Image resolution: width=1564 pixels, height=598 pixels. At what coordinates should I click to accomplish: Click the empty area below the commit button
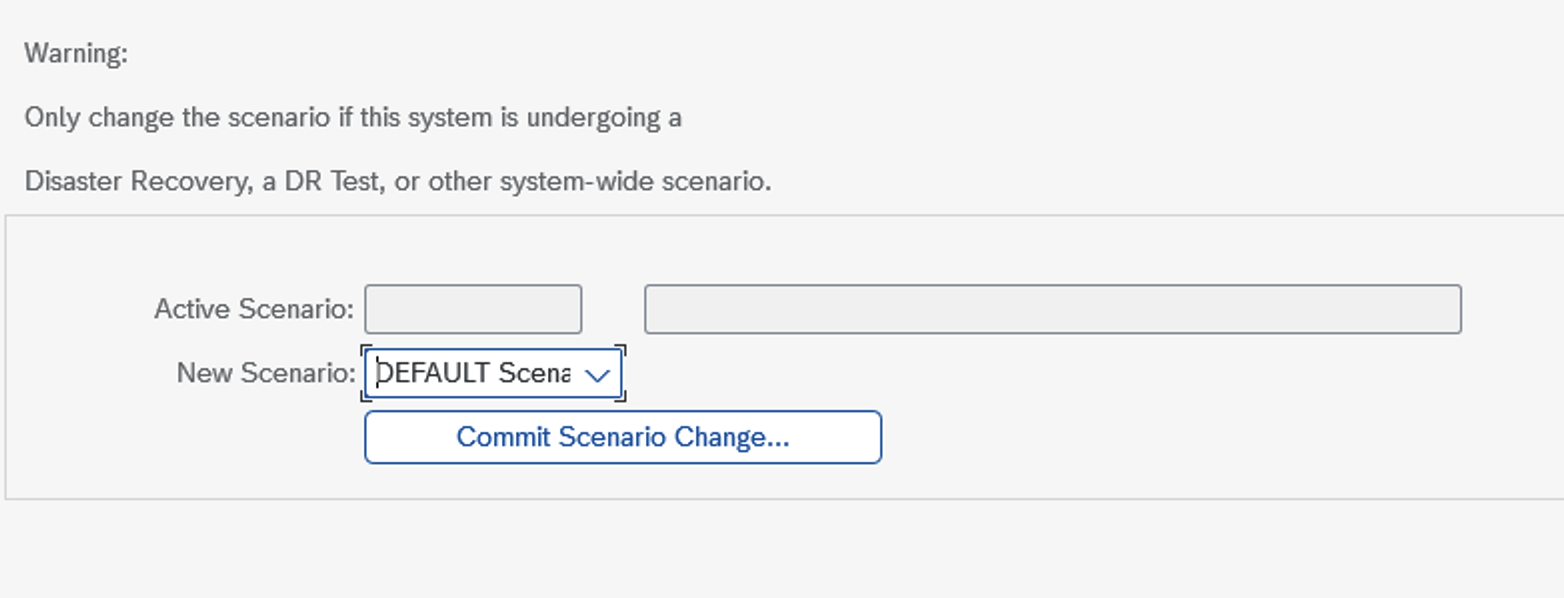tap(622, 480)
